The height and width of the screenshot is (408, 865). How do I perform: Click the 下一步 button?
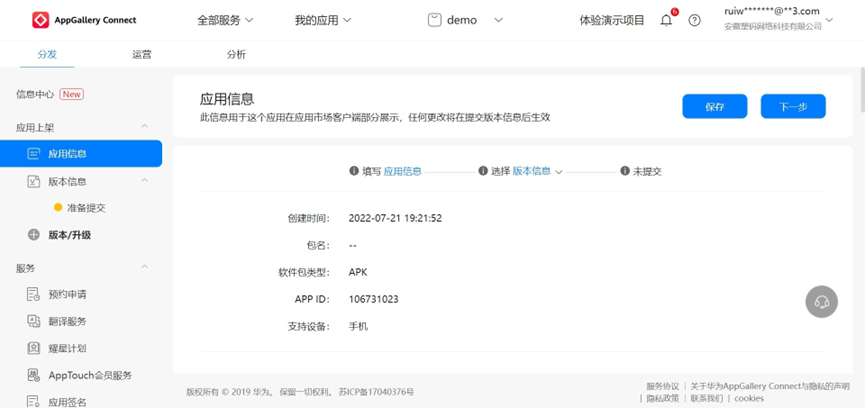pos(793,106)
